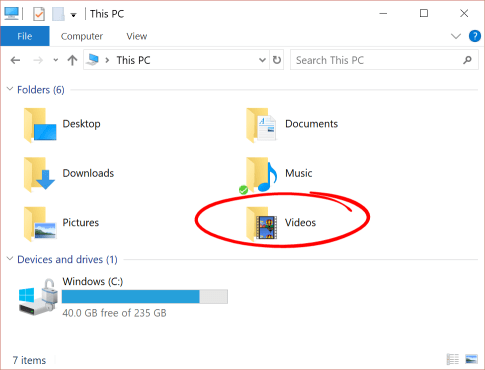Open the Desktop folder icon
Image resolution: width=485 pixels, height=370 pixels.
pos(40,125)
